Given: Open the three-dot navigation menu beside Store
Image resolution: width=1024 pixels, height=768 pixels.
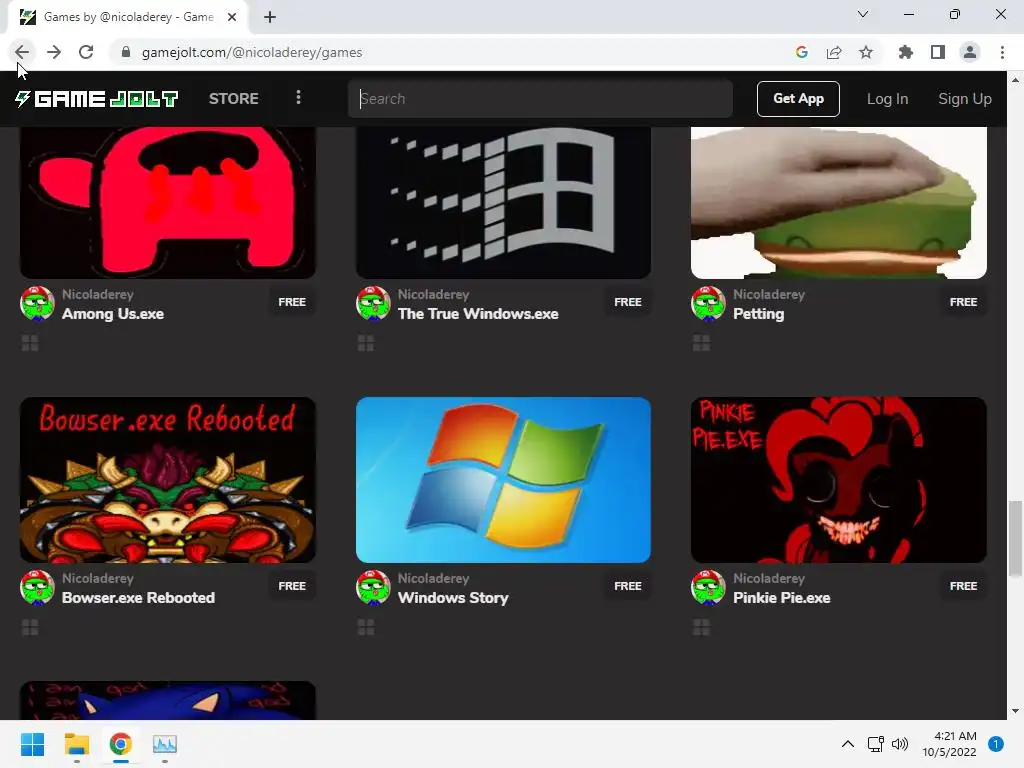Looking at the screenshot, I should coord(298,98).
